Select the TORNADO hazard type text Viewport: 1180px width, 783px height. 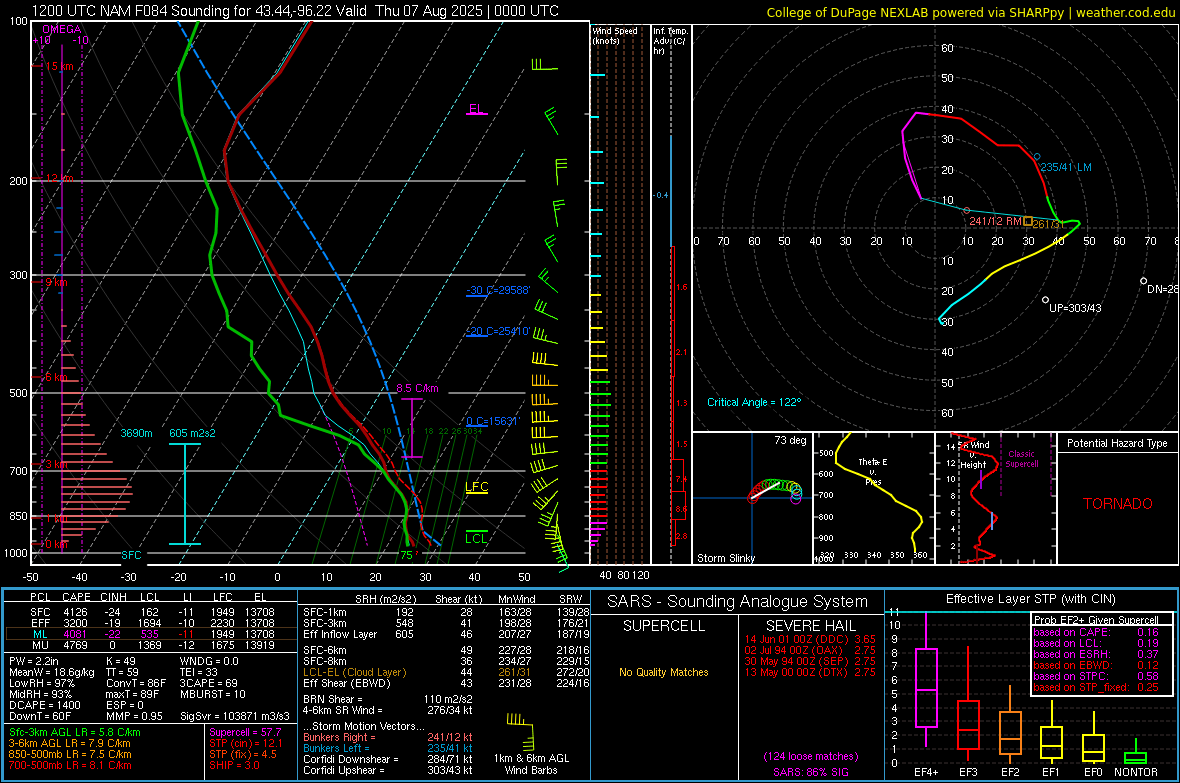pyautogui.click(x=1118, y=504)
